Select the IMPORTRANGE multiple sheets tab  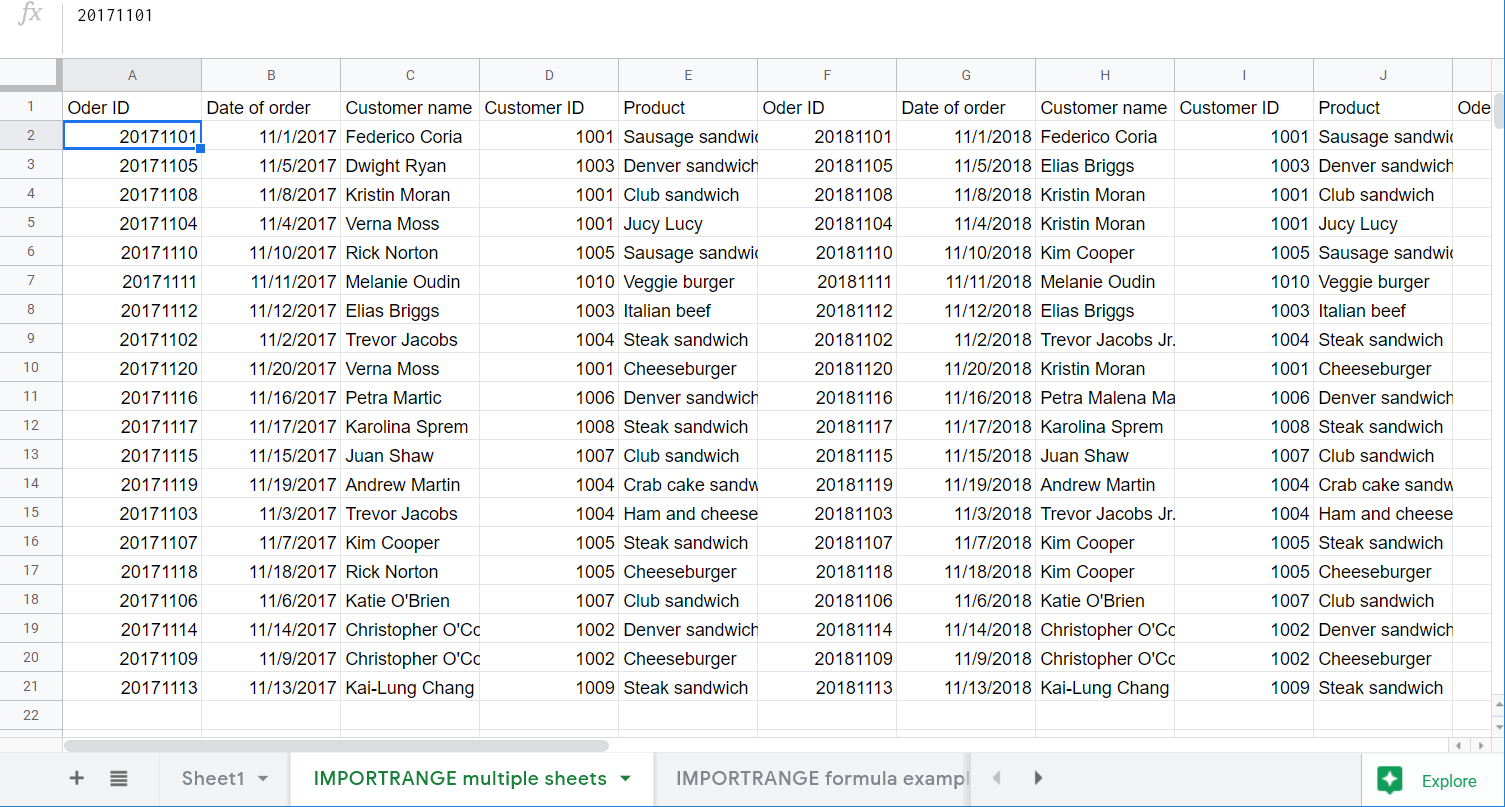(x=460, y=777)
